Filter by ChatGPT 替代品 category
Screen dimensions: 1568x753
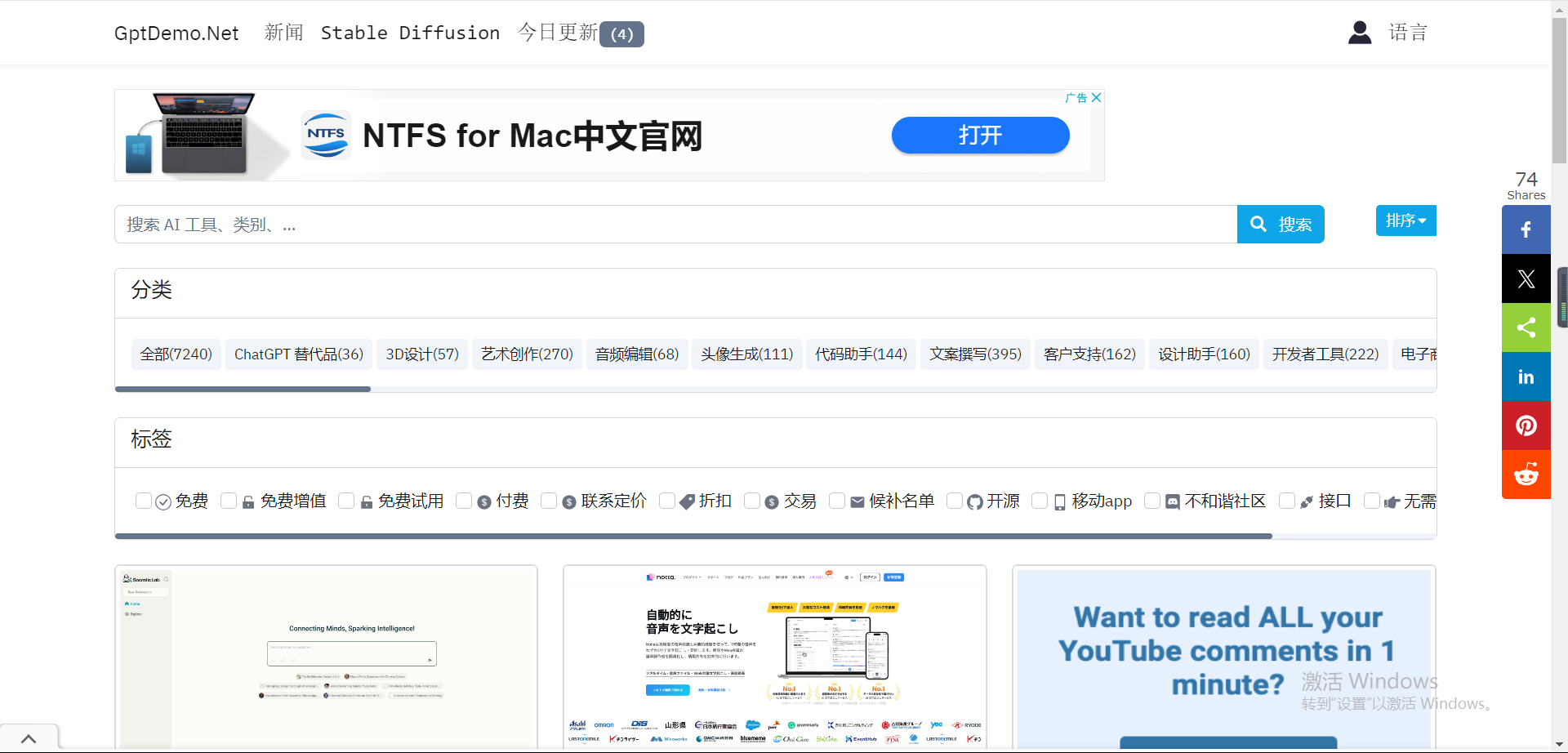coord(299,354)
